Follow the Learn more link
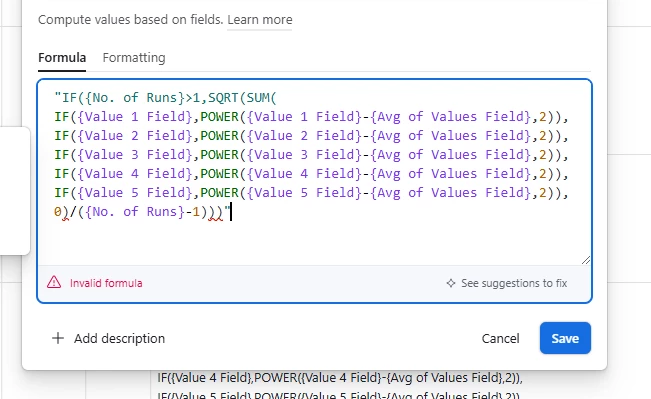 [259, 20]
